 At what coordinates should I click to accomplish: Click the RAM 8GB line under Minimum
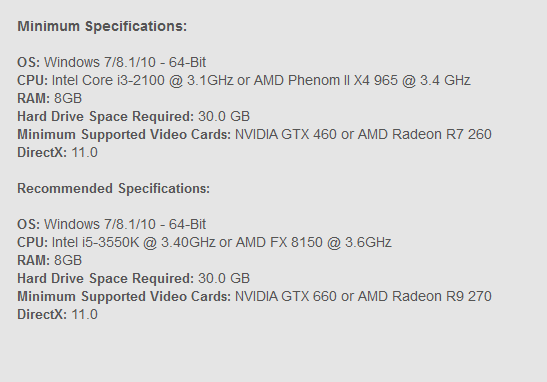click(50, 98)
